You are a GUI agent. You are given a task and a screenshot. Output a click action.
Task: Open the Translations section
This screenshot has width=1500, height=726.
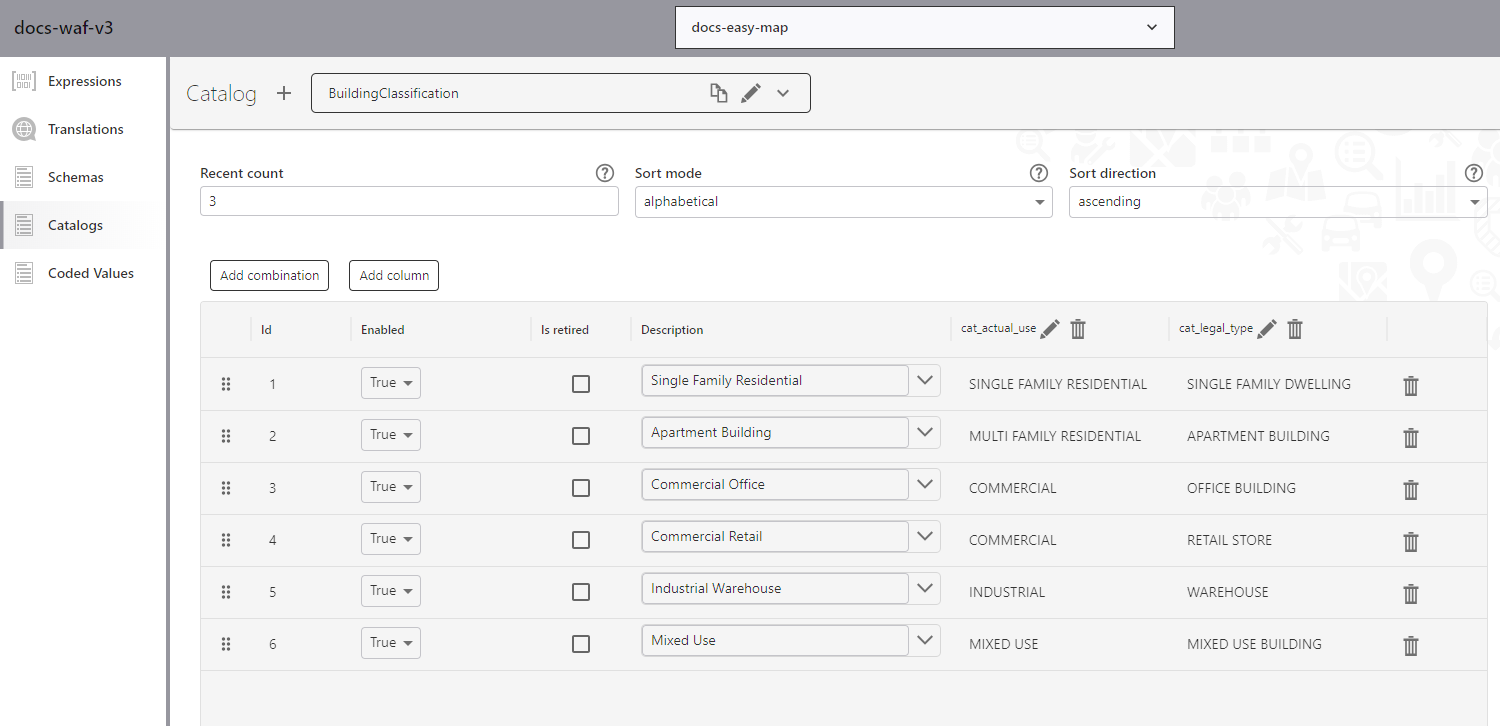coord(84,129)
